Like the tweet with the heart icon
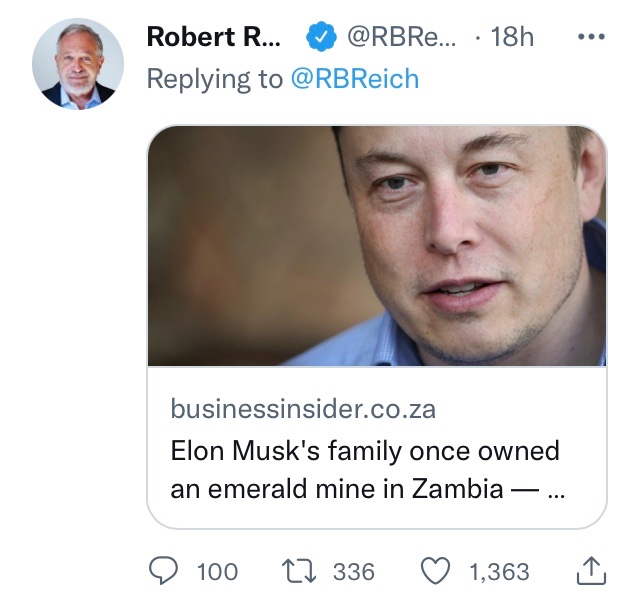 pos(434,571)
